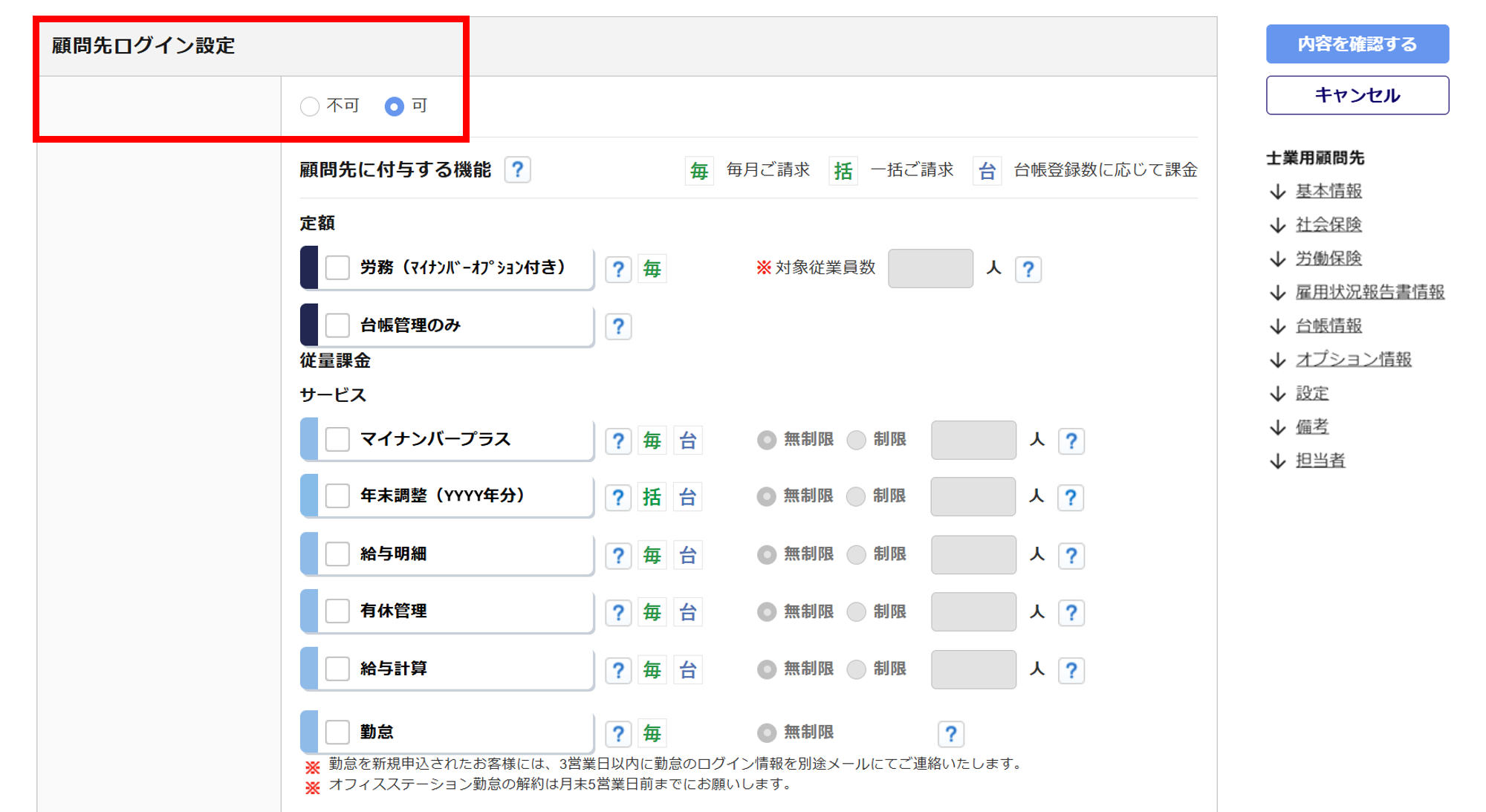Viewport: 1486px width, 812px height.
Task: Click the 毎 icon beside マイナンバープラス
Action: (652, 441)
